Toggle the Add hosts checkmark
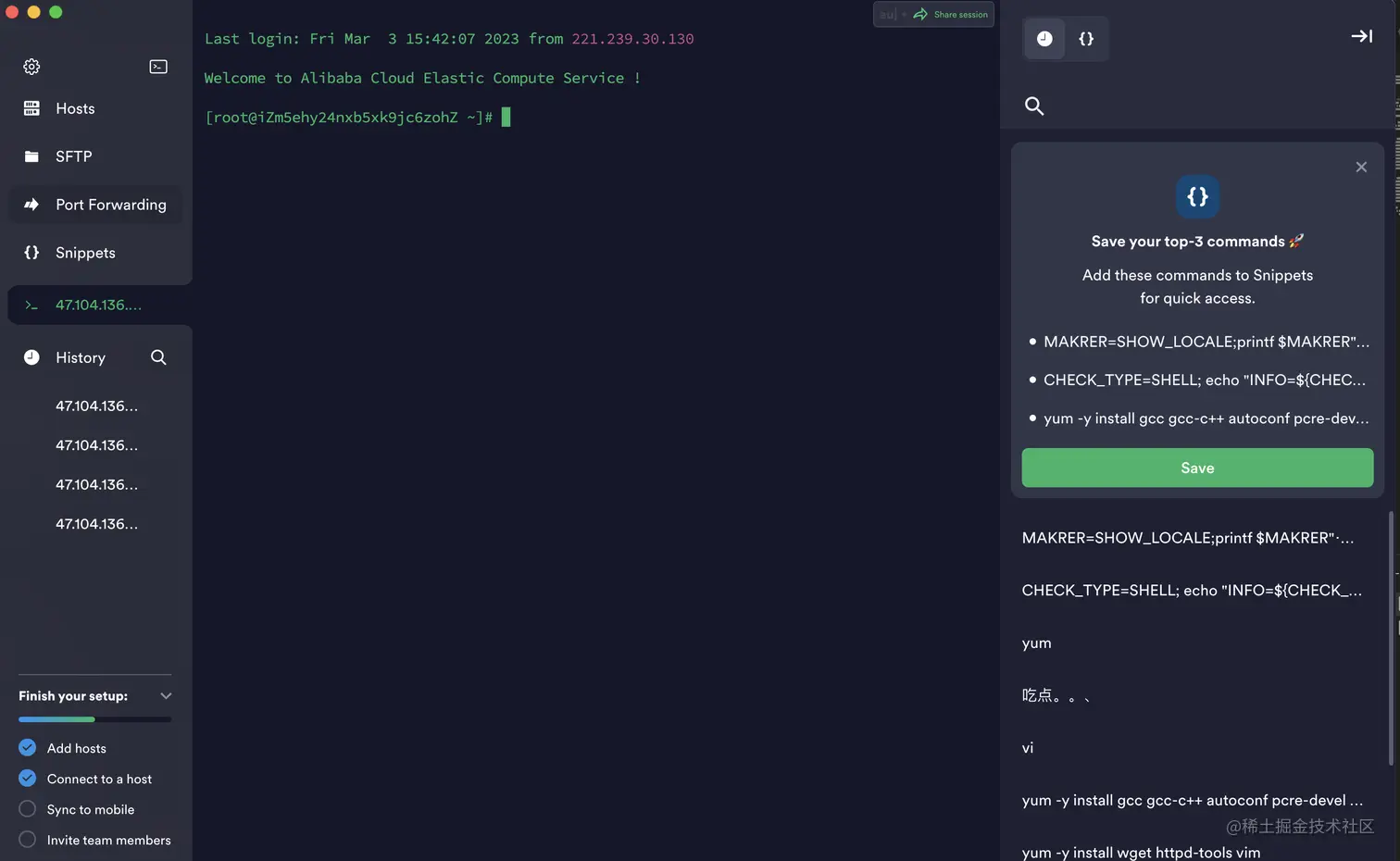Image resolution: width=1400 pixels, height=861 pixels. point(28,747)
